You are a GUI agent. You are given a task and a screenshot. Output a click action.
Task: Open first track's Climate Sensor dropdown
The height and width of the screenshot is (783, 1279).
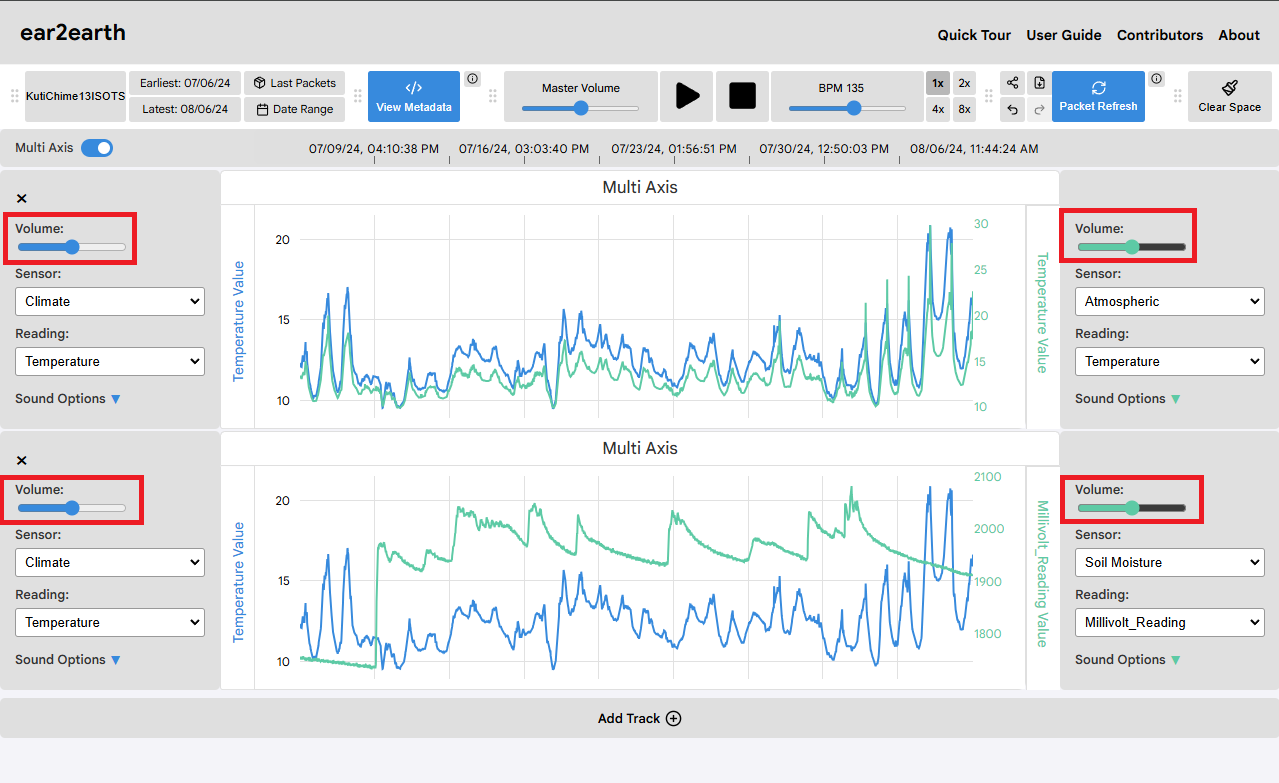tap(110, 301)
